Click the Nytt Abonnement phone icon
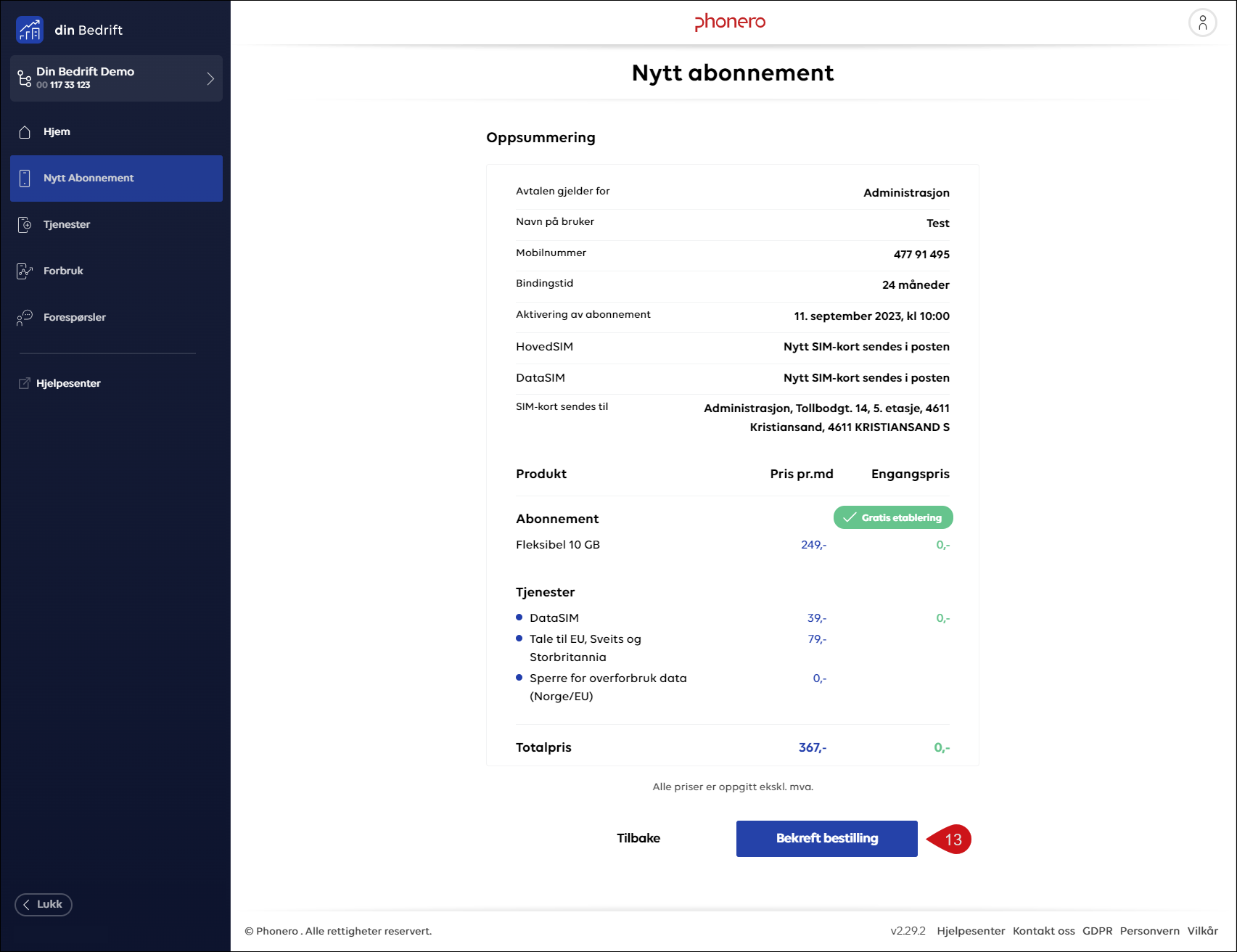The image size is (1237, 952). tap(25, 178)
